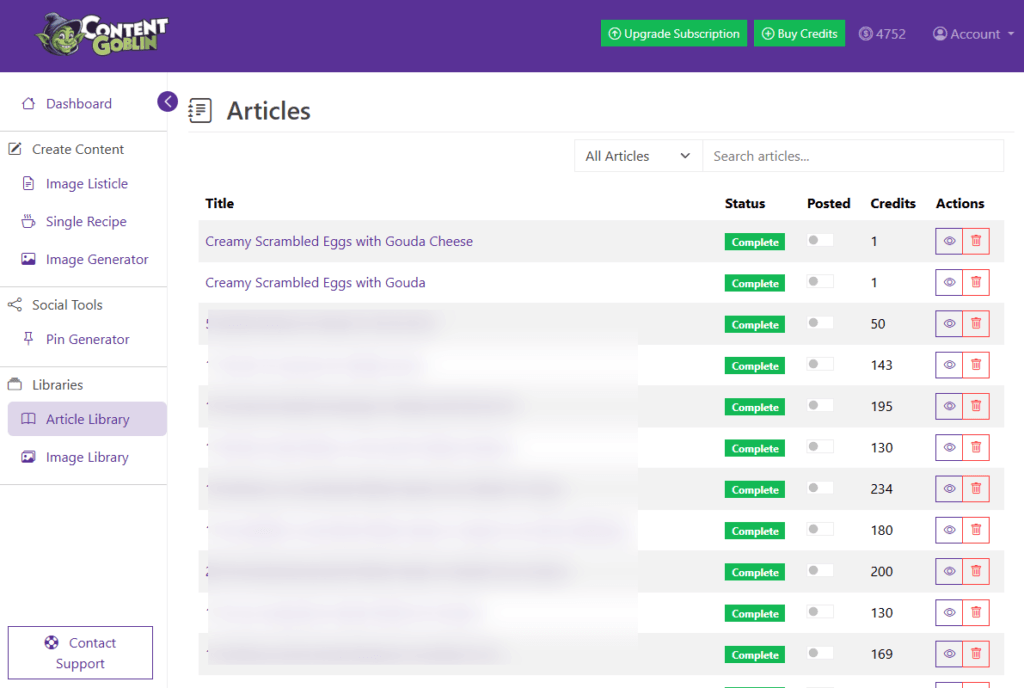Toggle Posted for Creamy Scrambled Eggs with Gouda Cheese
The height and width of the screenshot is (688, 1024).
coord(820,240)
